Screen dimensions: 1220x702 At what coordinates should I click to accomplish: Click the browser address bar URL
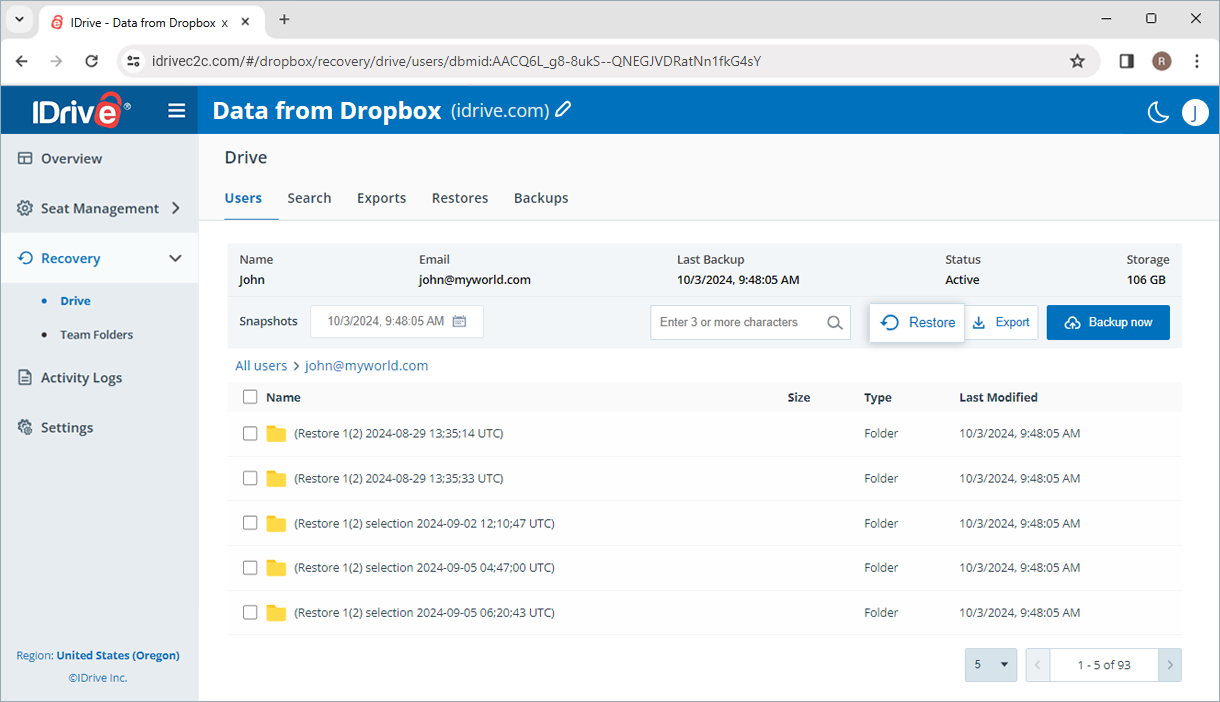456,61
